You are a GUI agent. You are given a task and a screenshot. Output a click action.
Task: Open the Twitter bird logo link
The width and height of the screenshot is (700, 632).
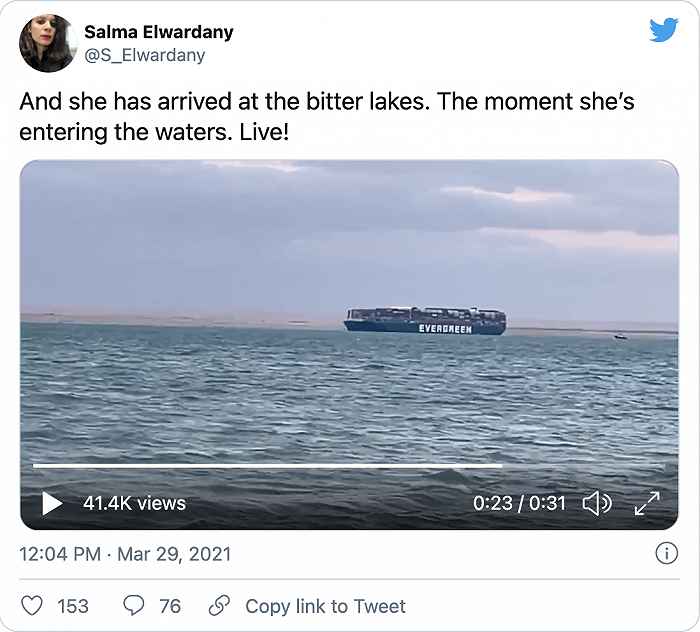(663, 31)
